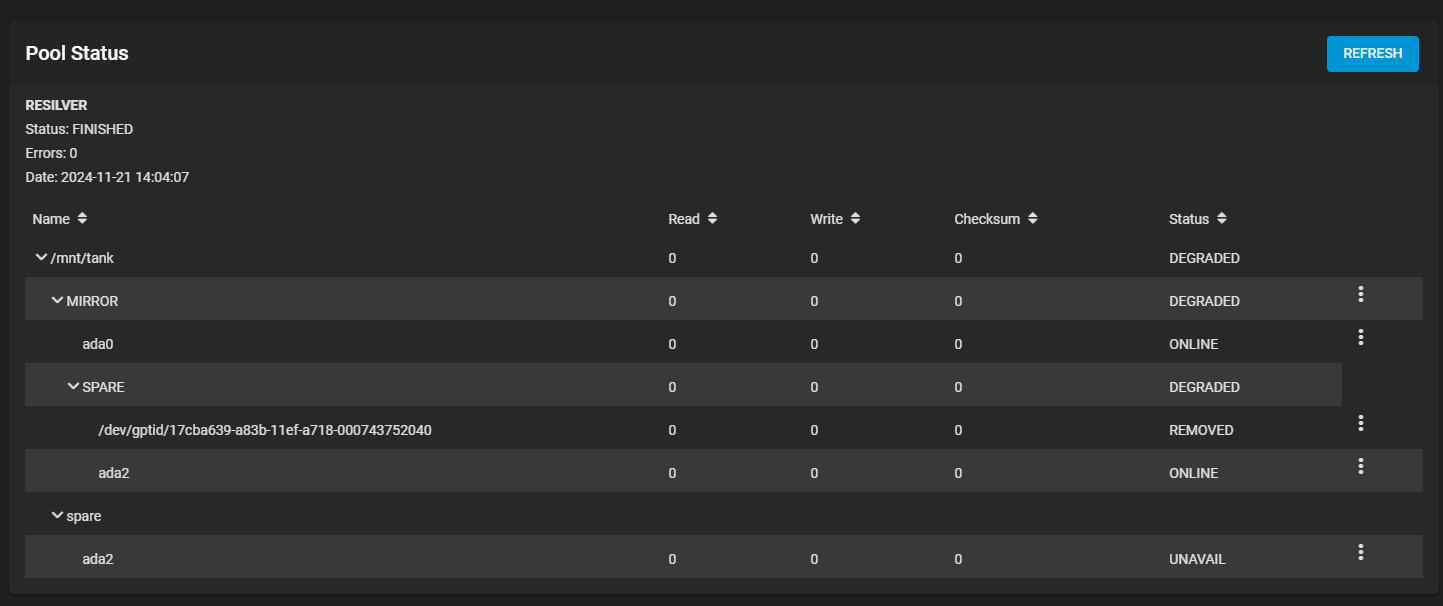Collapse the /mnt/tank pool tree

click(x=41, y=258)
